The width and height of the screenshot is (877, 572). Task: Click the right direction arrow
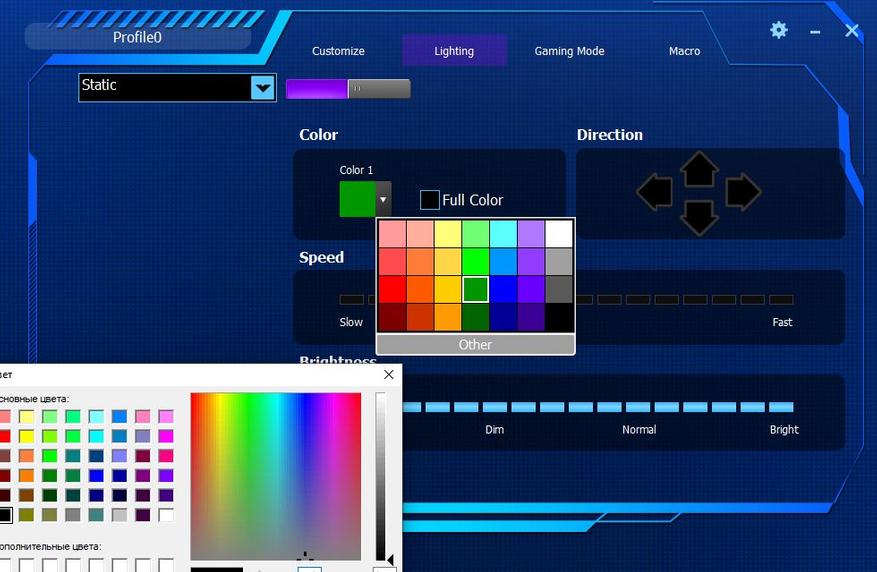pos(743,192)
